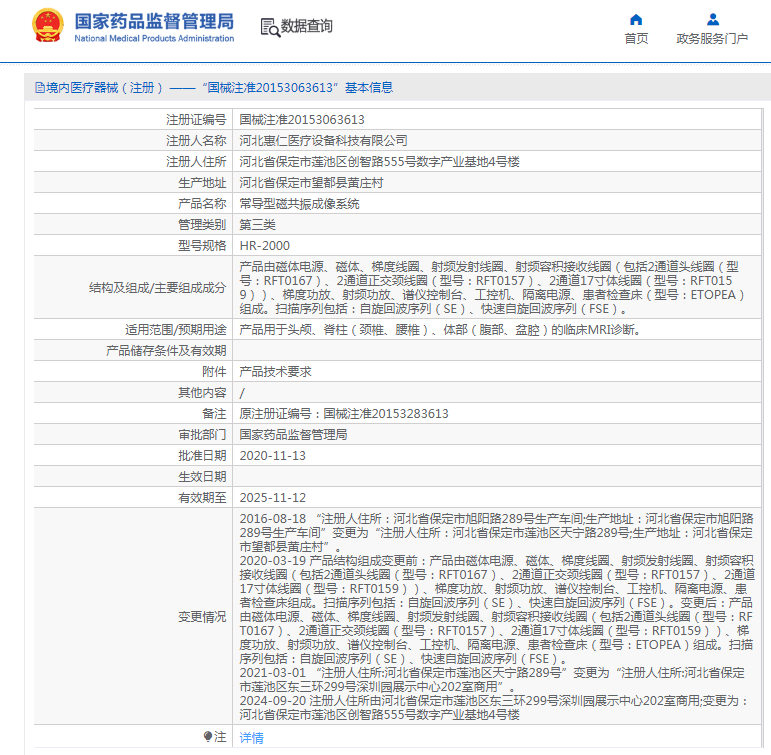Click the 适用范围/预期用途 row label
This screenshot has height=755, width=771.
[176, 330]
